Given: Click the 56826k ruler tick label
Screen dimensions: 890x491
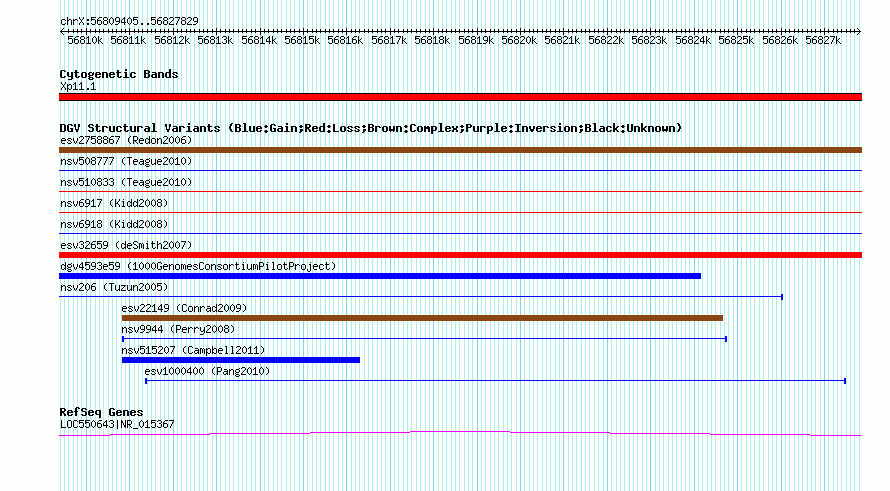Looking at the screenshot, I should coord(779,41).
